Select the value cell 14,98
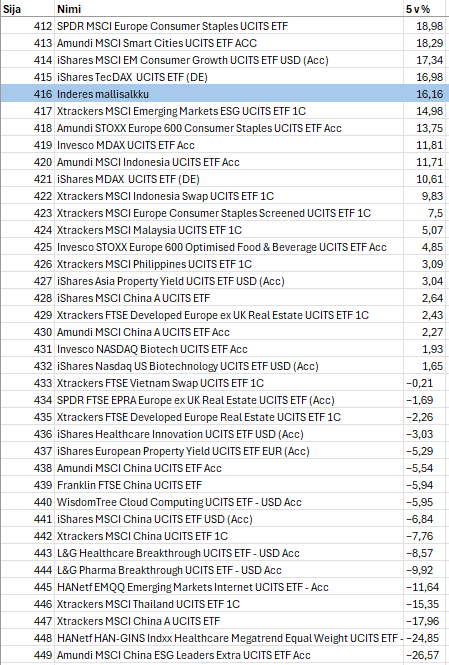This screenshot has width=449, height=665. 424,111
